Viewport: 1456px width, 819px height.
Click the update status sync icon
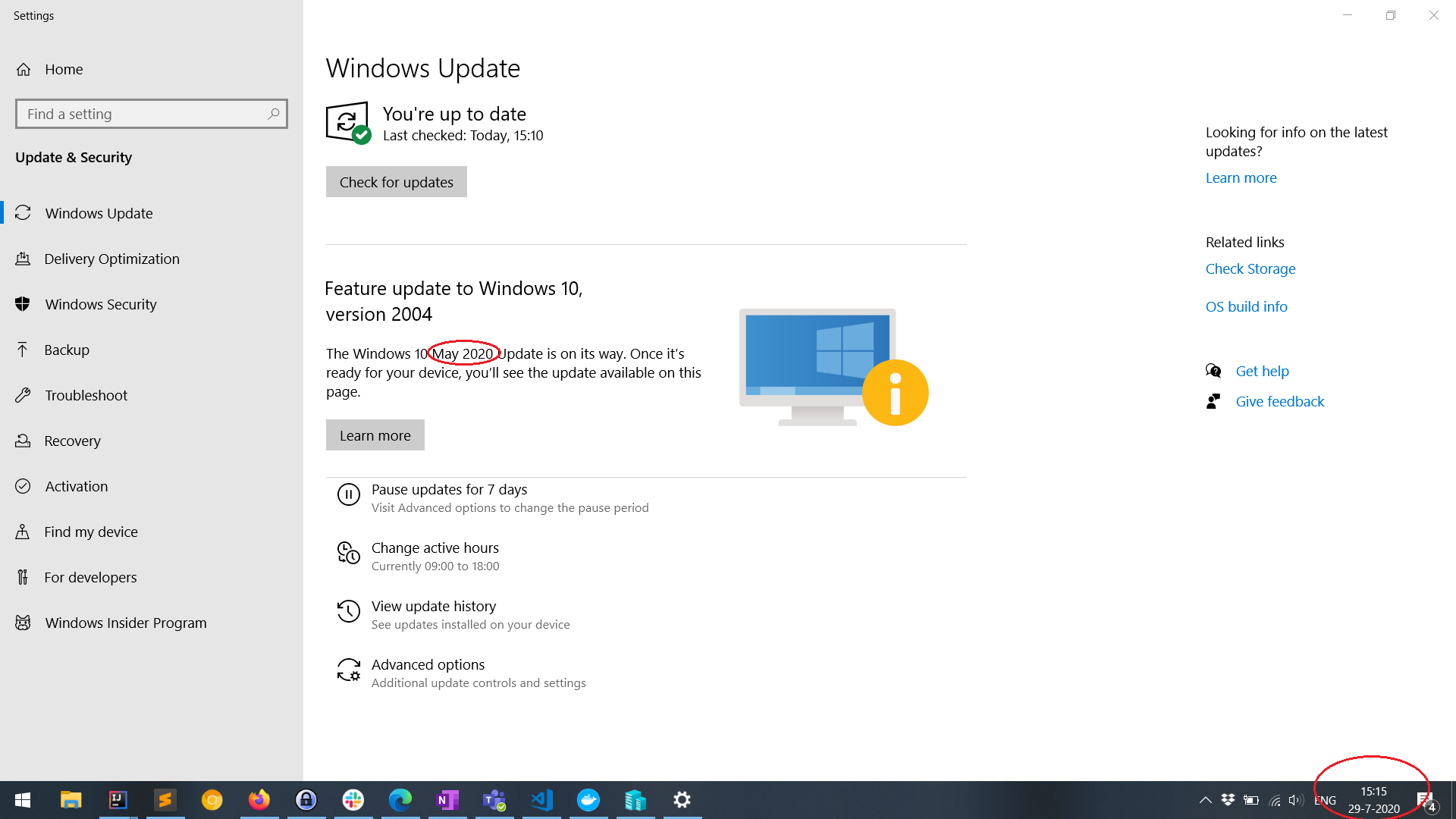click(348, 122)
